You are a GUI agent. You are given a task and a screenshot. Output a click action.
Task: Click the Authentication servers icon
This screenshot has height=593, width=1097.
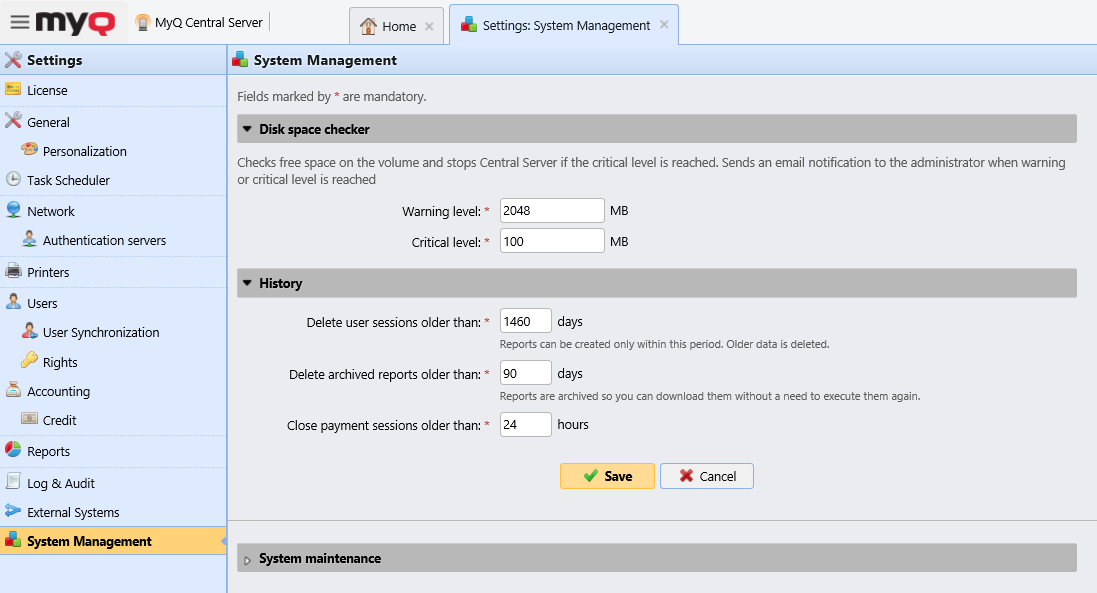click(30, 240)
